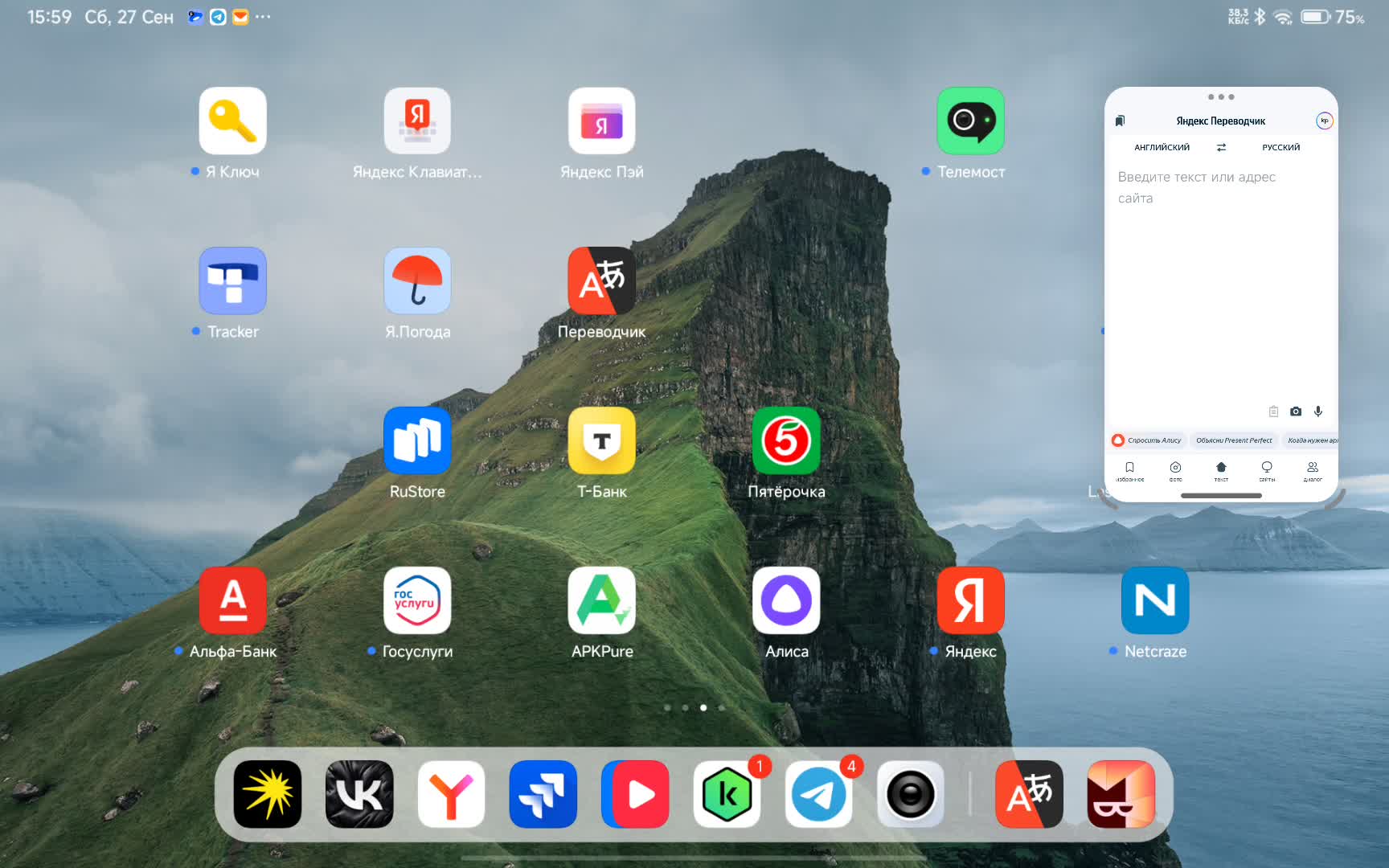Open translator app in dock recents
This screenshot has width=1389, height=868.
[1029, 794]
